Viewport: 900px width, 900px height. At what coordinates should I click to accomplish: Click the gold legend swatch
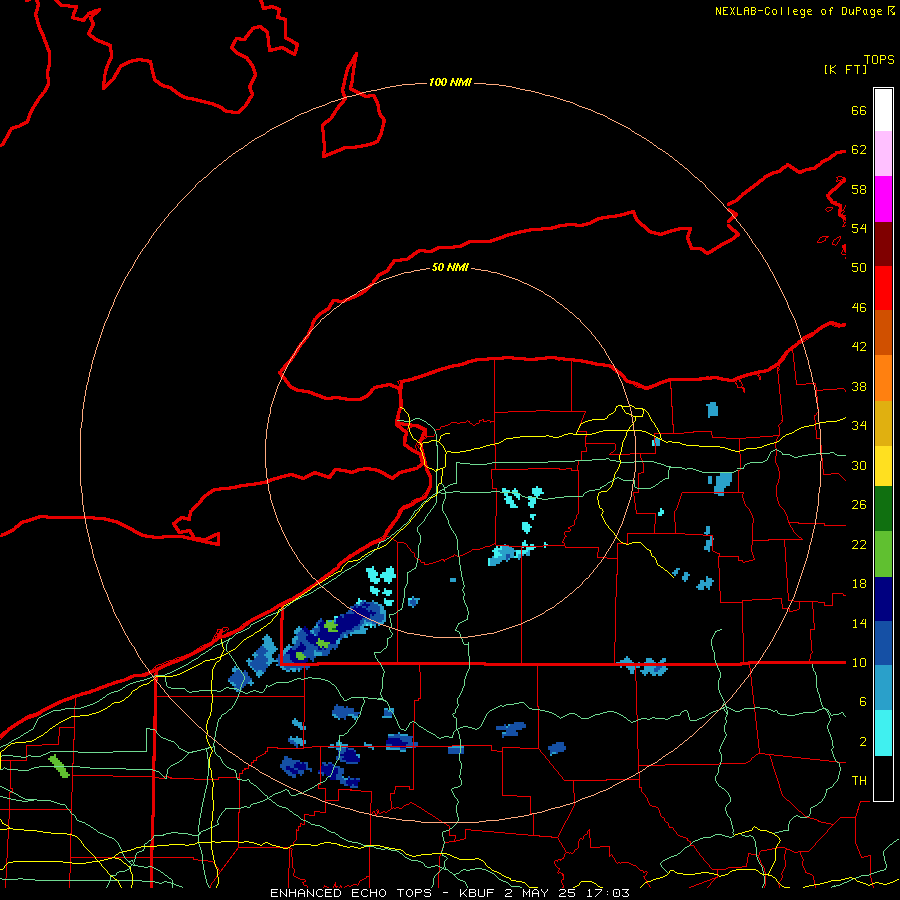pos(883,423)
